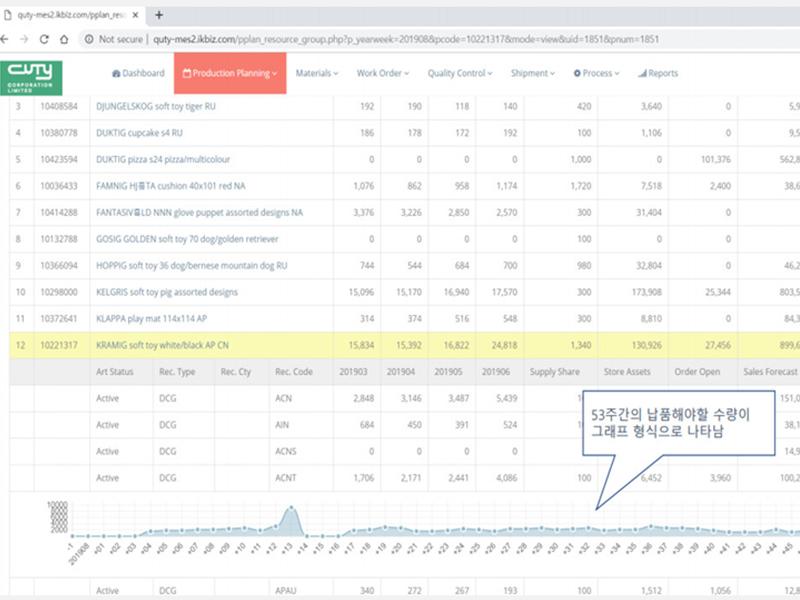The height and width of the screenshot is (600, 800).
Task: Click the 201906 week column header
Action: (496, 371)
